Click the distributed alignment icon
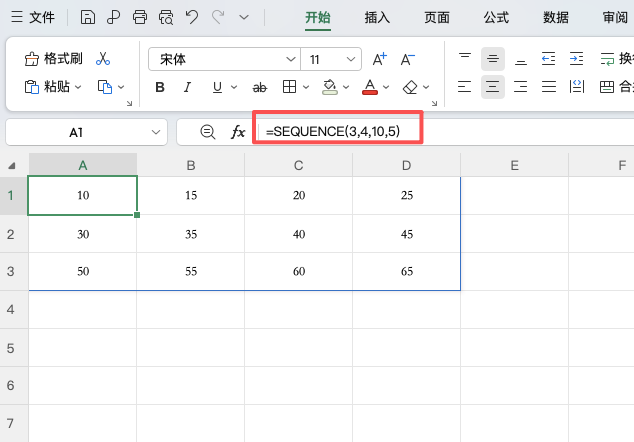The height and width of the screenshot is (442, 634). pyautogui.click(x=577, y=87)
